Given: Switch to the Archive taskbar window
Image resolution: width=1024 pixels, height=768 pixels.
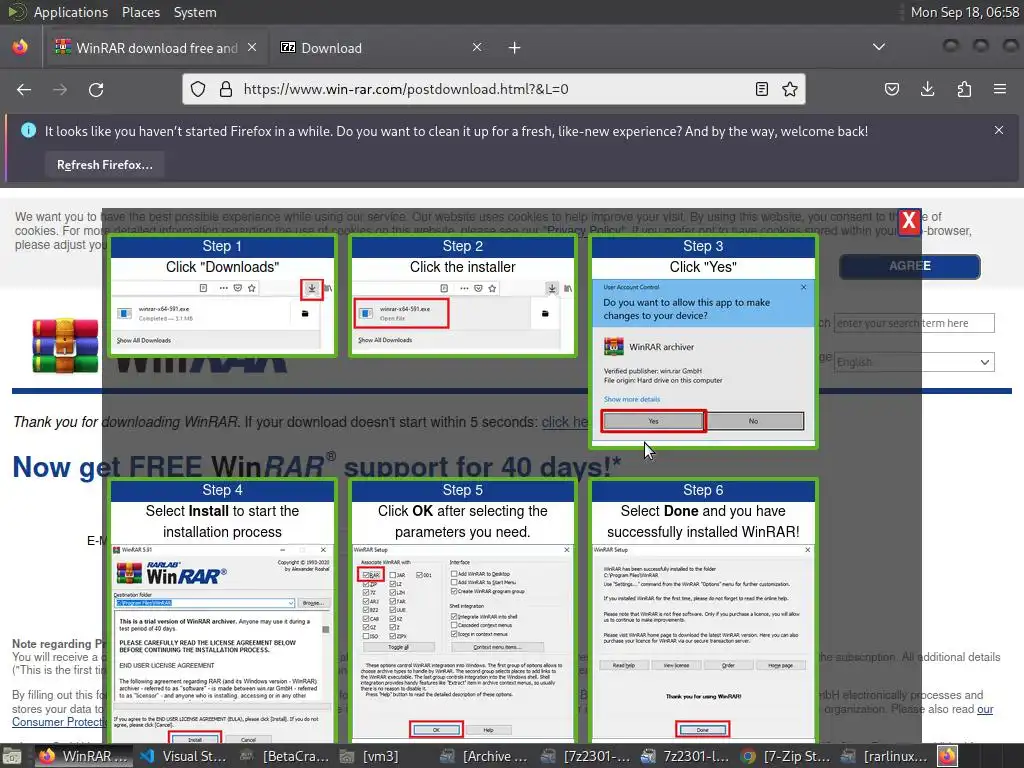Looking at the screenshot, I should point(483,756).
